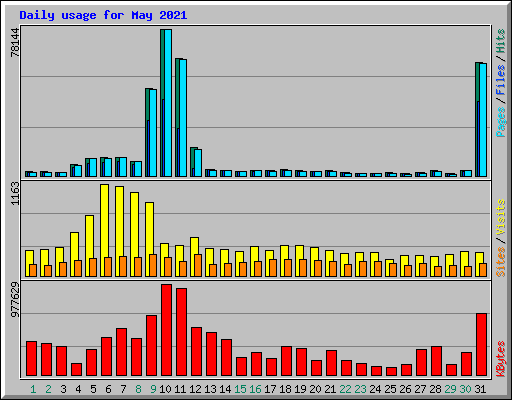Click the red KBytes bar for day 1
Screen dimensions: 512x400
(31, 359)
